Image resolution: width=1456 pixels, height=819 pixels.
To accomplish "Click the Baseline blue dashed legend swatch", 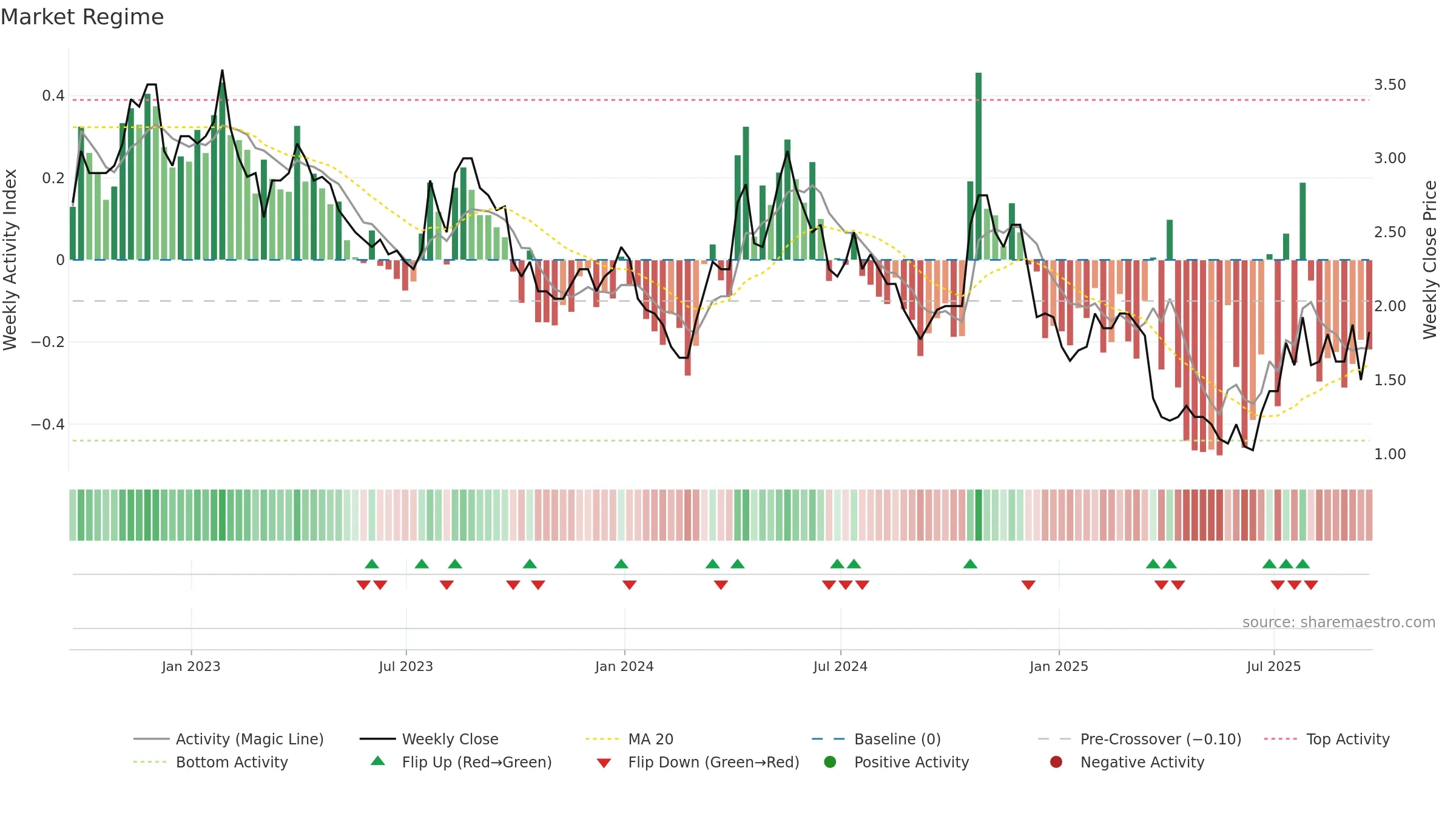I will [828, 739].
